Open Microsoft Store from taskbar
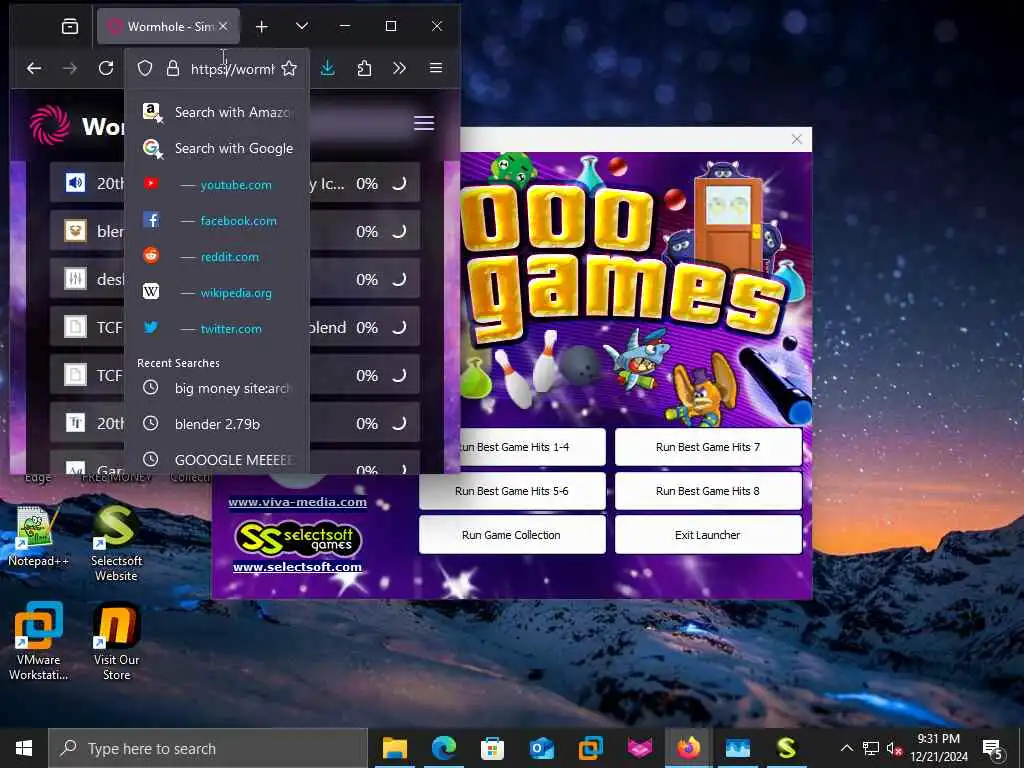 [492, 748]
